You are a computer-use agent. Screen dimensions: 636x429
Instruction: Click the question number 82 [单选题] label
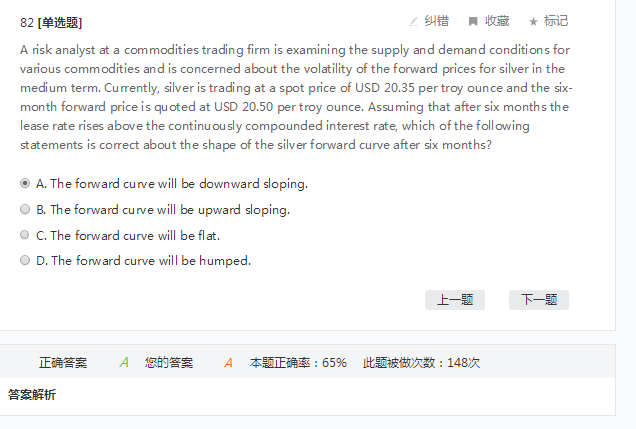pyautogui.click(x=50, y=22)
